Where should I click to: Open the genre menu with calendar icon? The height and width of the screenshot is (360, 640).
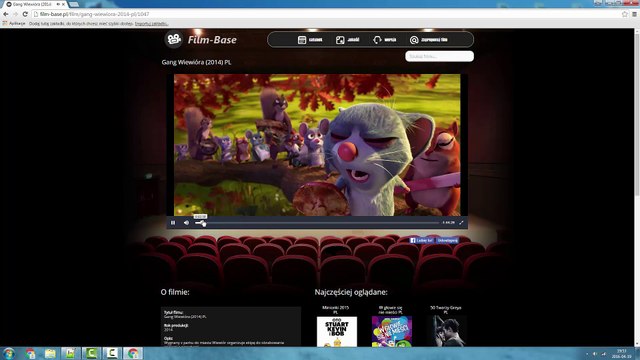[310, 40]
